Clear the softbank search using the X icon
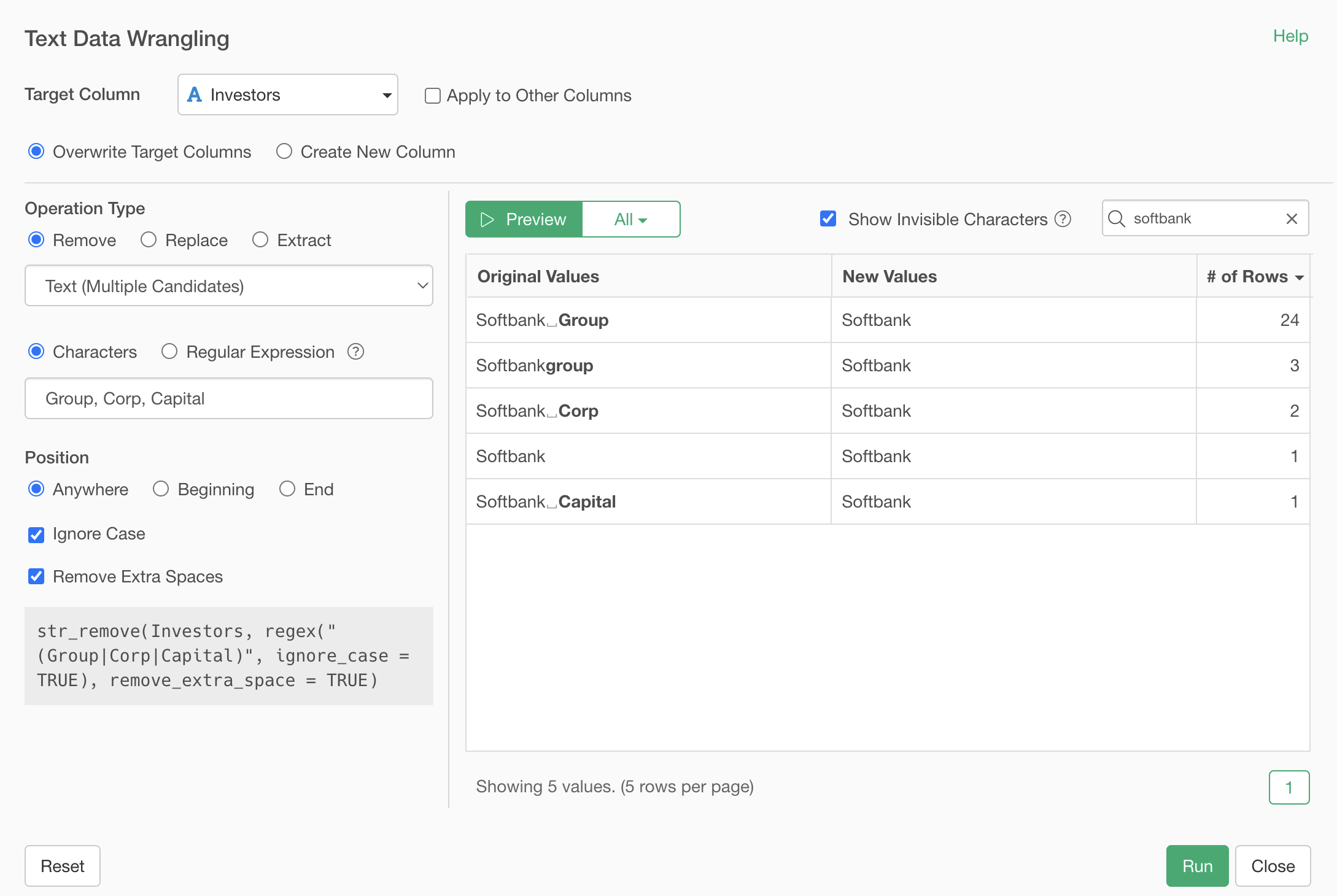 pos(1292,218)
